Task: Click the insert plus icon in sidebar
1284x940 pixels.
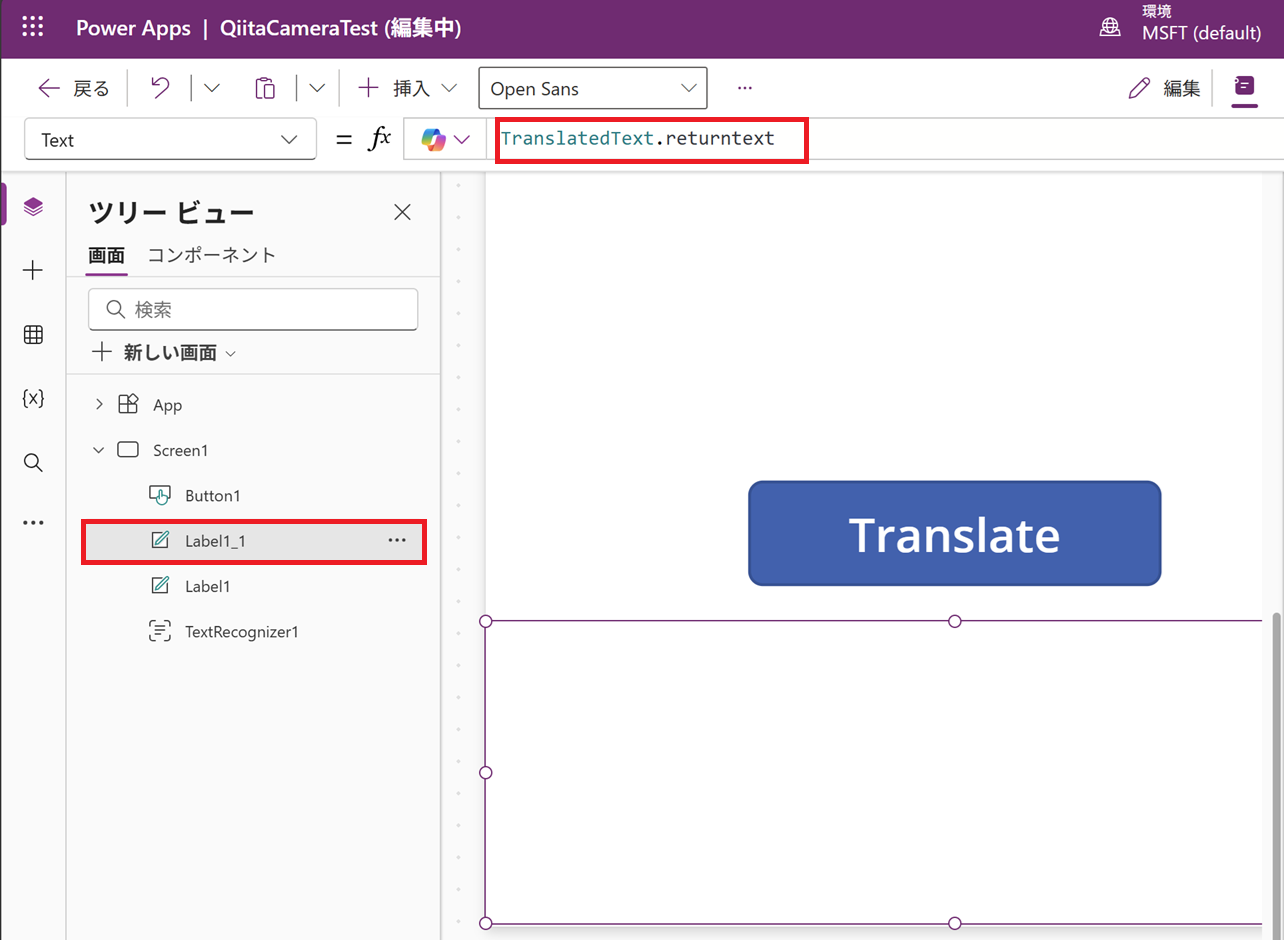Action: (x=33, y=270)
